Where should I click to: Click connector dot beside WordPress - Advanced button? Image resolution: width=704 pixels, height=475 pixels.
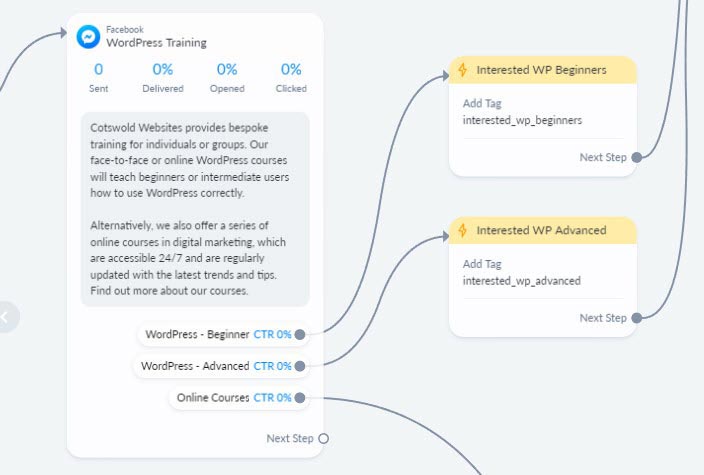pyautogui.click(x=299, y=366)
